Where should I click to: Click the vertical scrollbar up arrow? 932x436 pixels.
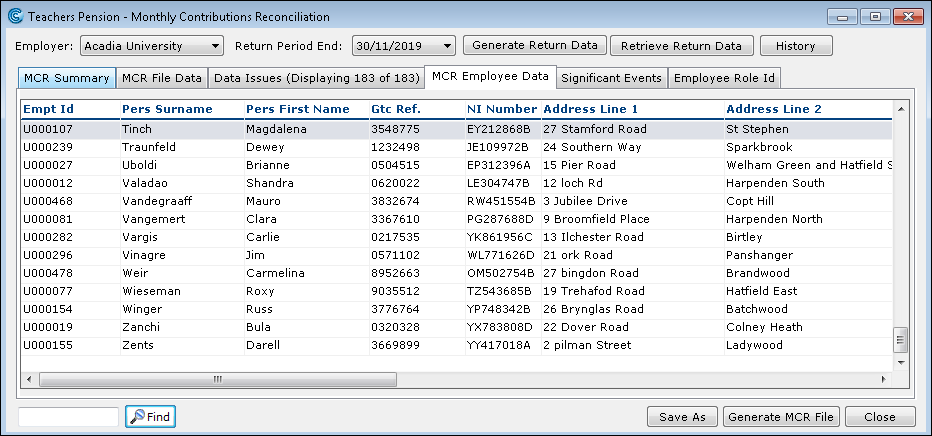click(x=900, y=109)
